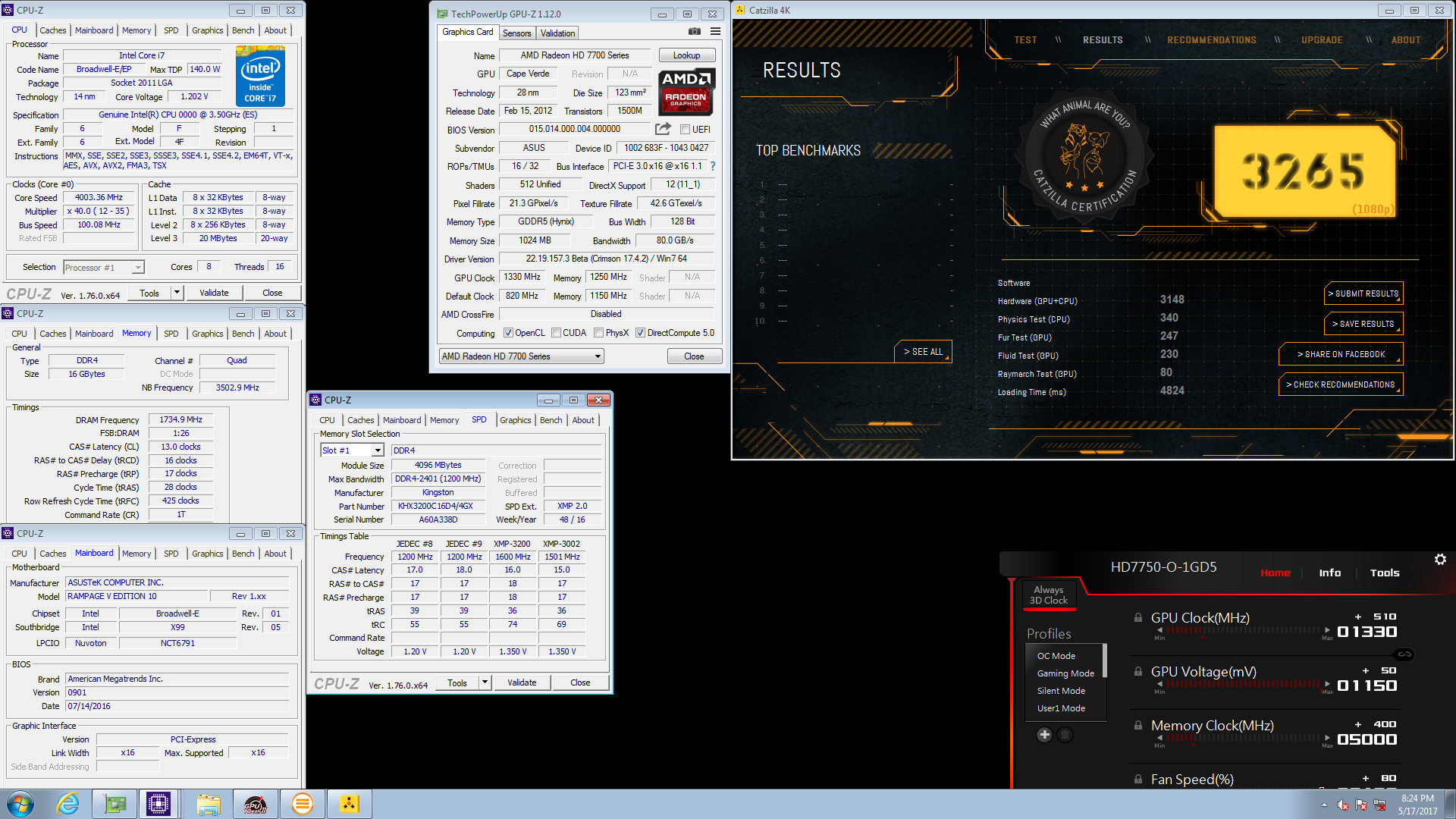1456x819 pixels.
Task: Decrease GPU Clock with left arrow
Action: tap(1159, 630)
